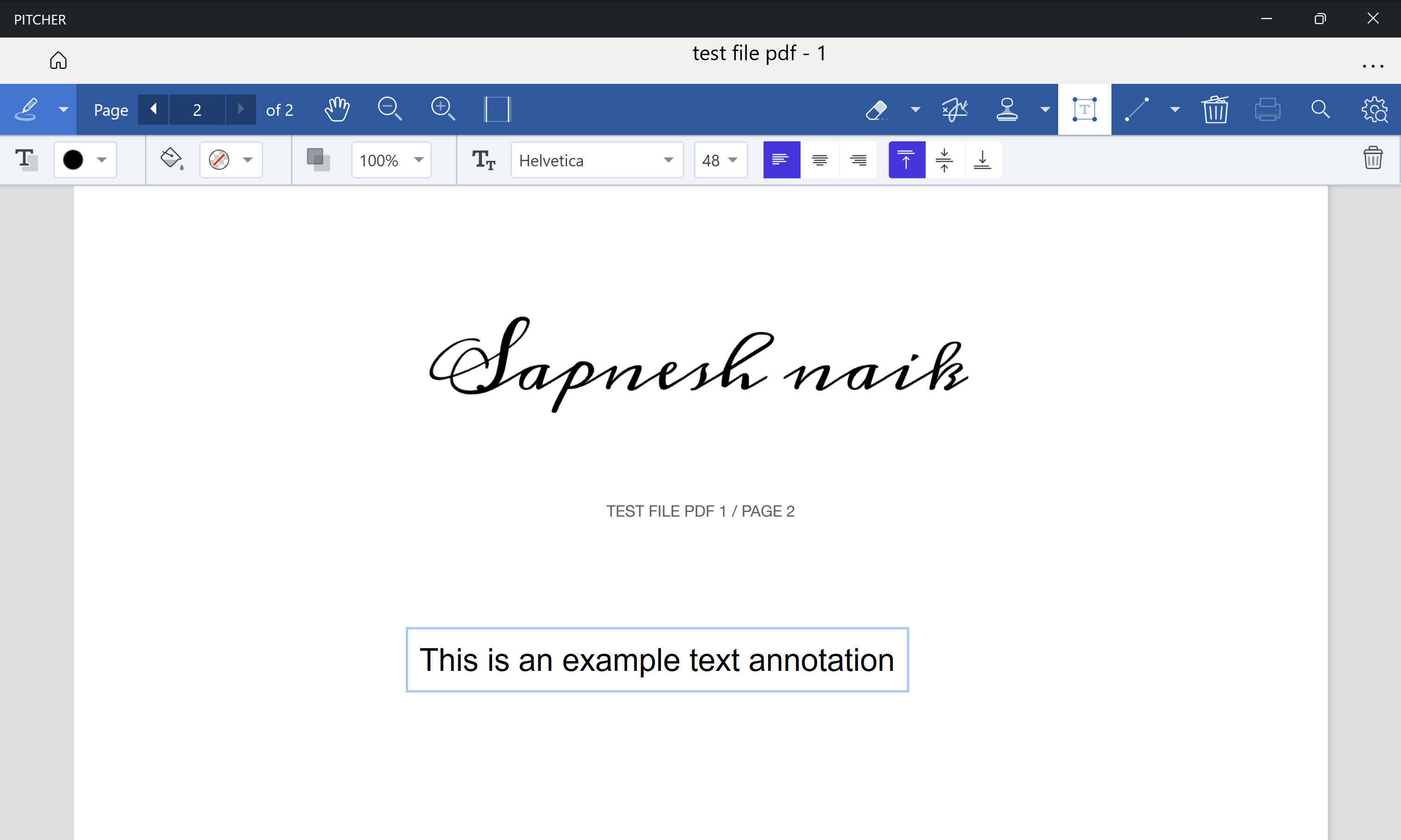Image resolution: width=1401 pixels, height=840 pixels.
Task: Delete the annotation with the secondary-toolbar trash icon
Action: click(x=1373, y=158)
